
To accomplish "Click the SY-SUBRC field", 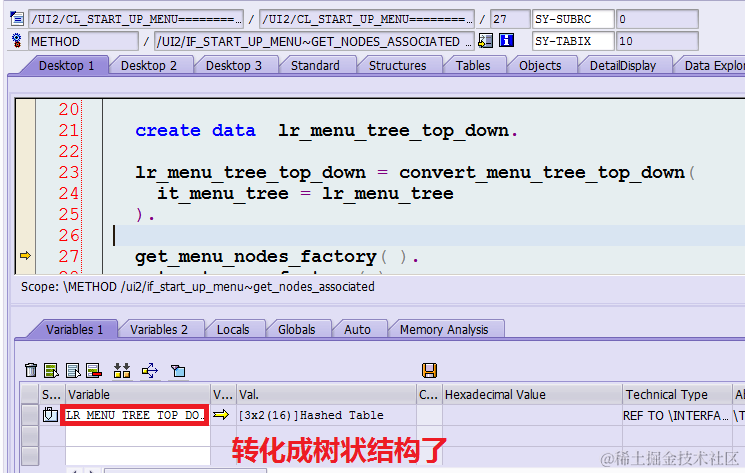I will (x=573, y=19).
